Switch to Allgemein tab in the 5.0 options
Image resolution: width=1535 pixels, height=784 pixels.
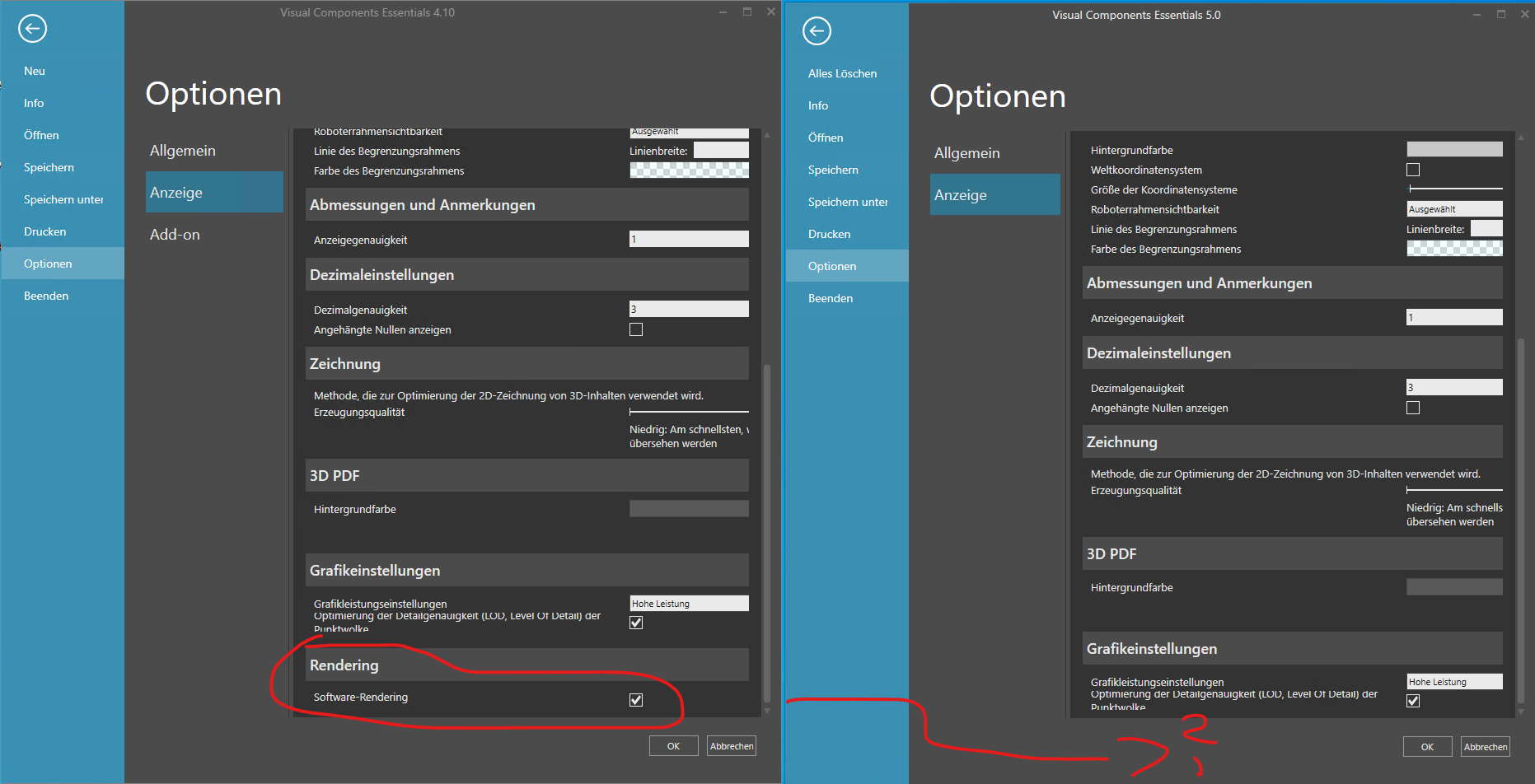pyautogui.click(x=966, y=153)
